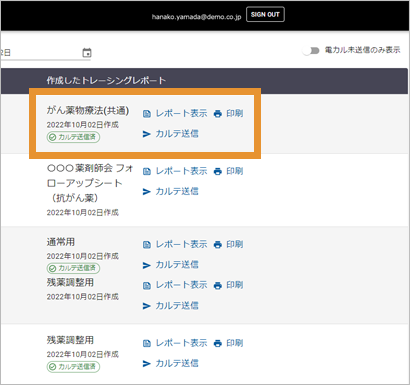The image size is (410, 385).
Task: Click hanako.yamada@demo.co.jp account text
Action: coord(196,17)
